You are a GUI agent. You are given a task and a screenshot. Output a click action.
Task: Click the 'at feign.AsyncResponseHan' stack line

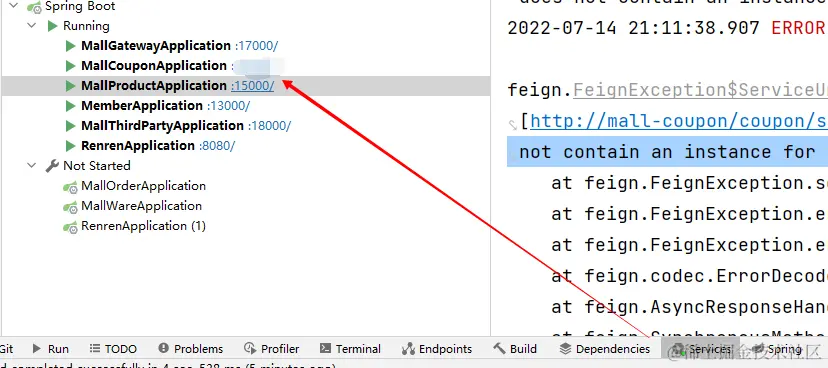tap(689, 306)
